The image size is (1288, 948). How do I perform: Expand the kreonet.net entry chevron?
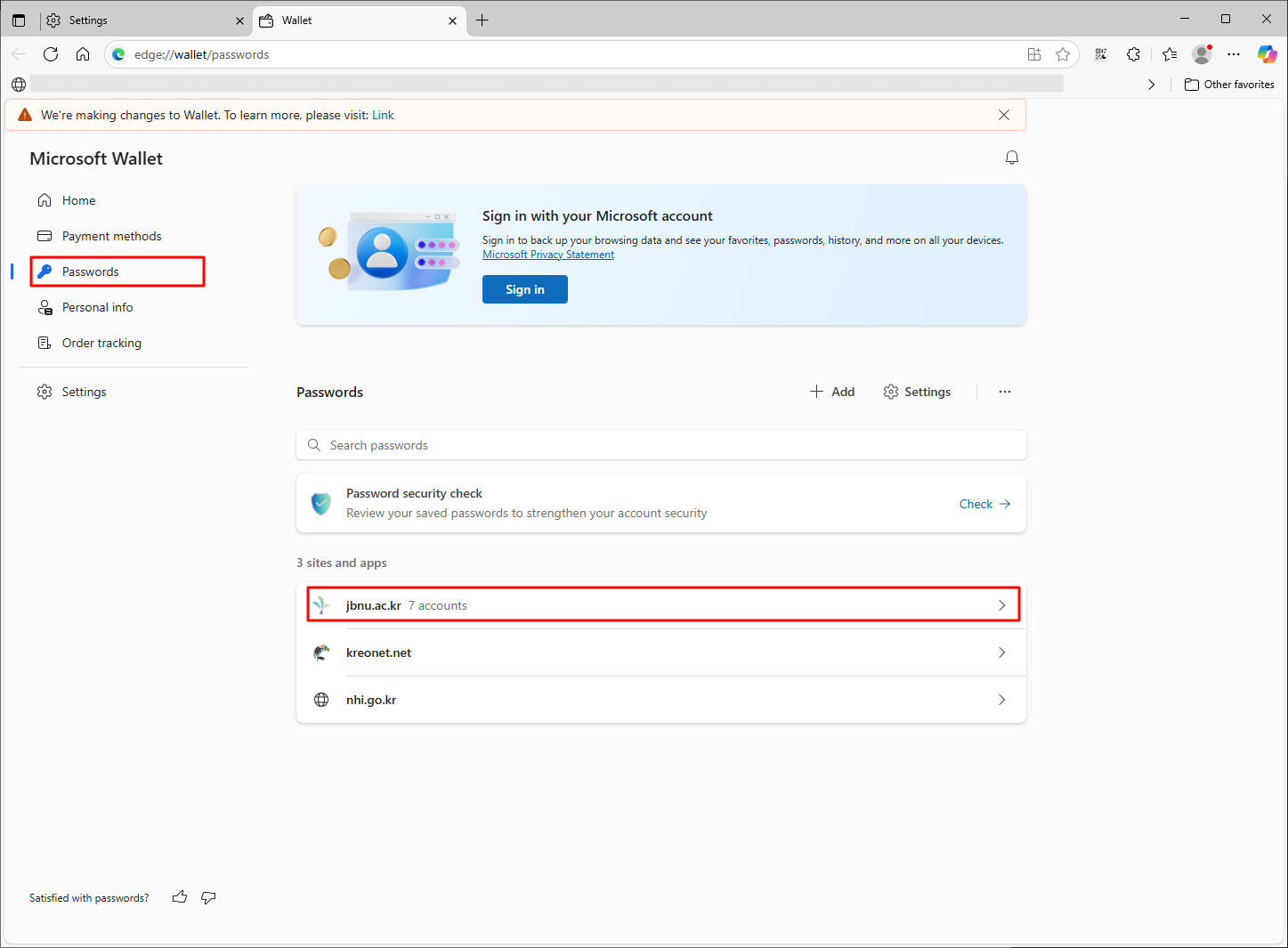pyautogui.click(x=1002, y=652)
